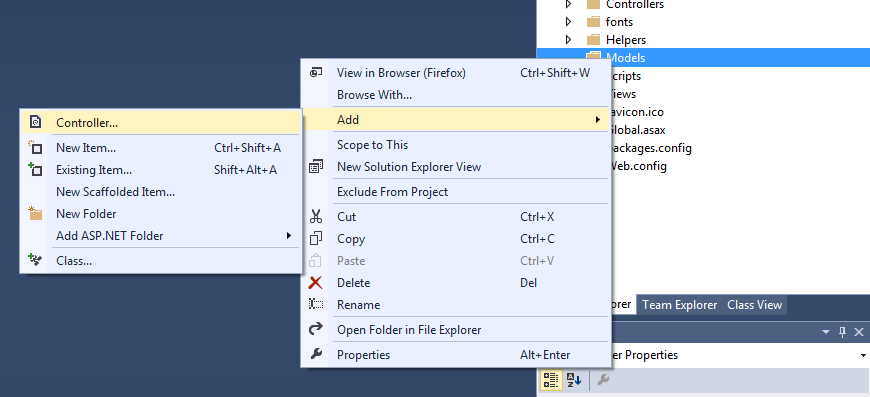The height and width of the screenshot is (397, 870).
Task: Click the Properties wrench icon in context menu
Action: click(x=316, y=354)
